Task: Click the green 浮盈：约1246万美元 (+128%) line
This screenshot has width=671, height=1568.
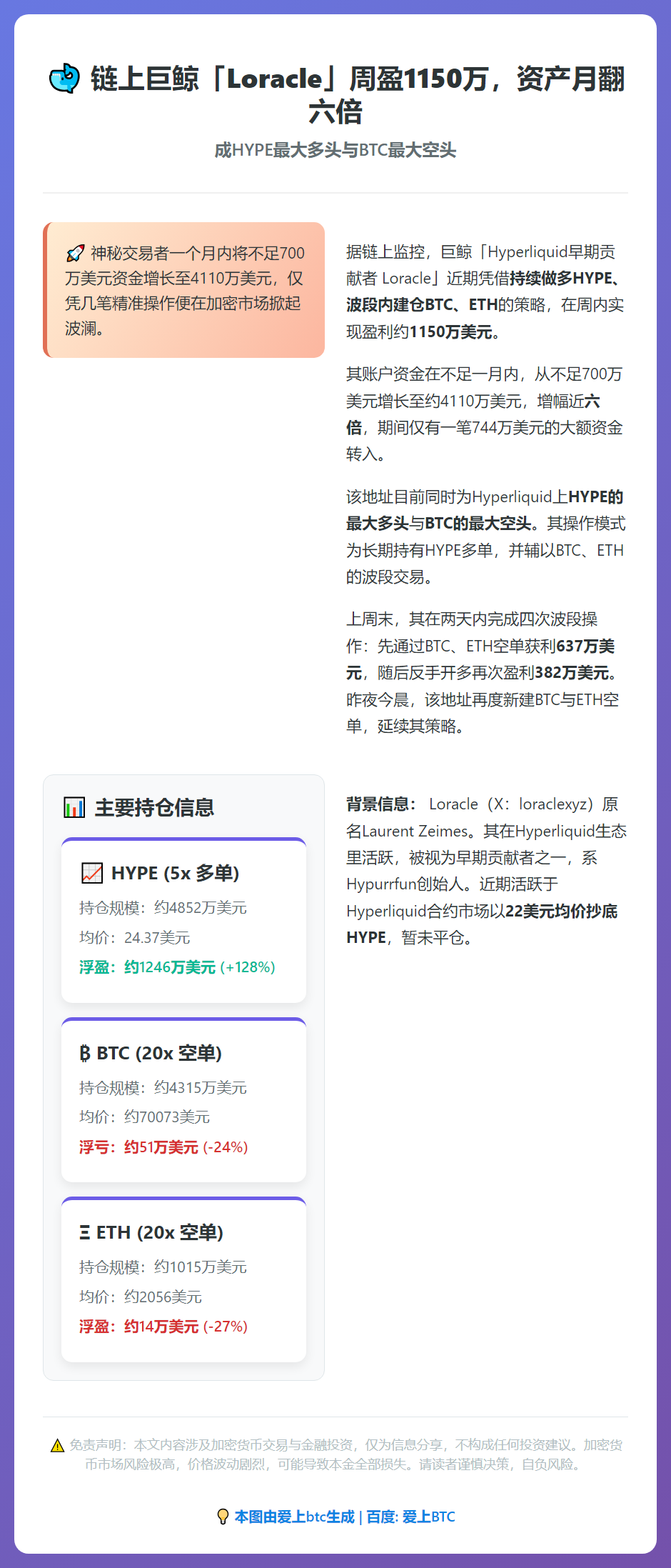Action: click(177, 967)
